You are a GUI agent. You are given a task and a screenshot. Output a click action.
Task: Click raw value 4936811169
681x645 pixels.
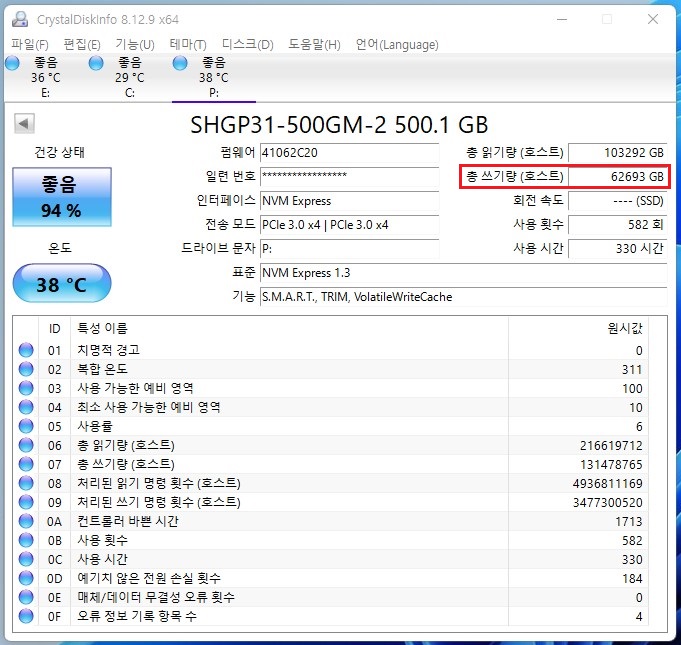point(608,483)
